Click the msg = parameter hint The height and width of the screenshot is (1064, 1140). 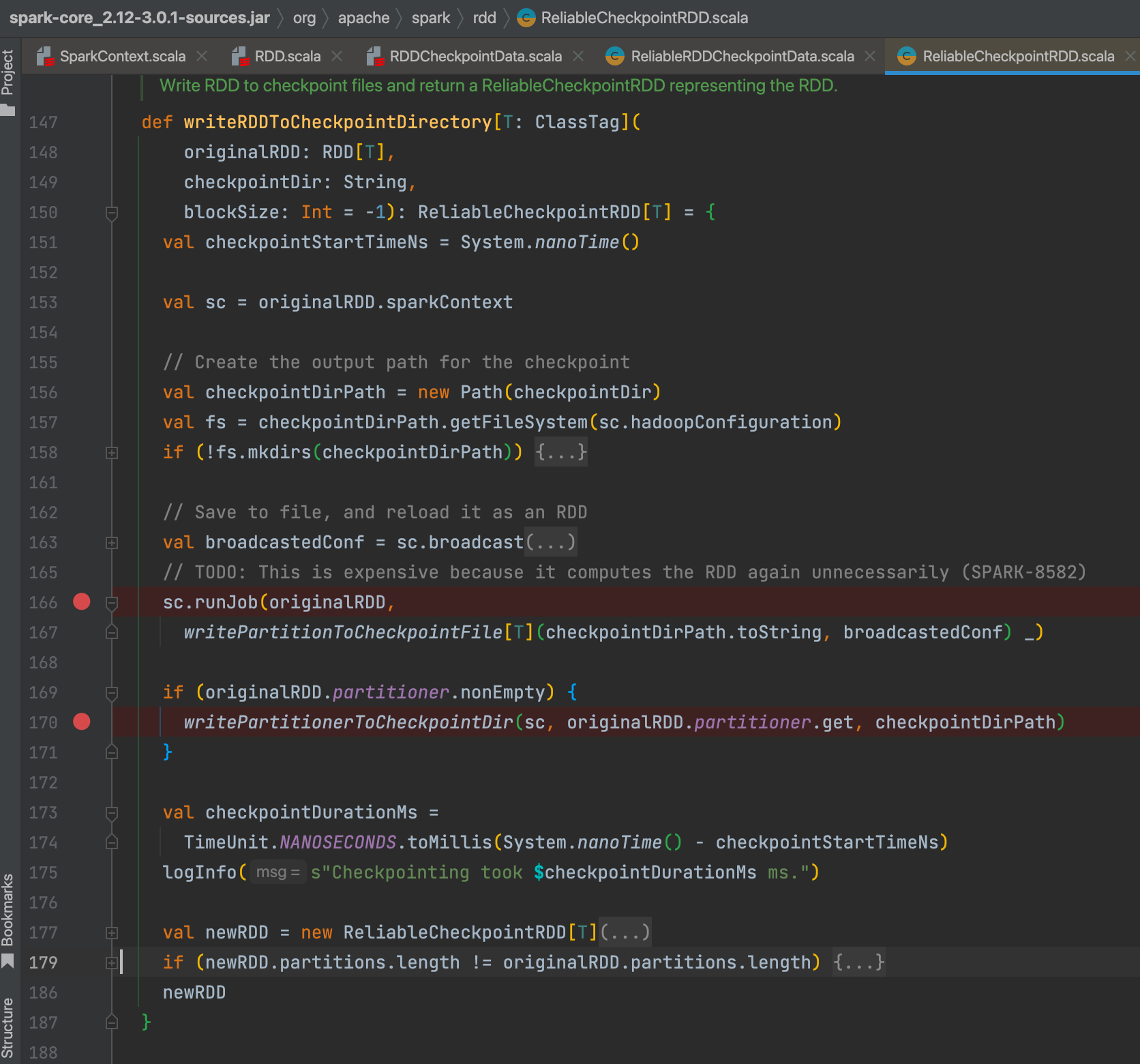(x=278, y=872)
